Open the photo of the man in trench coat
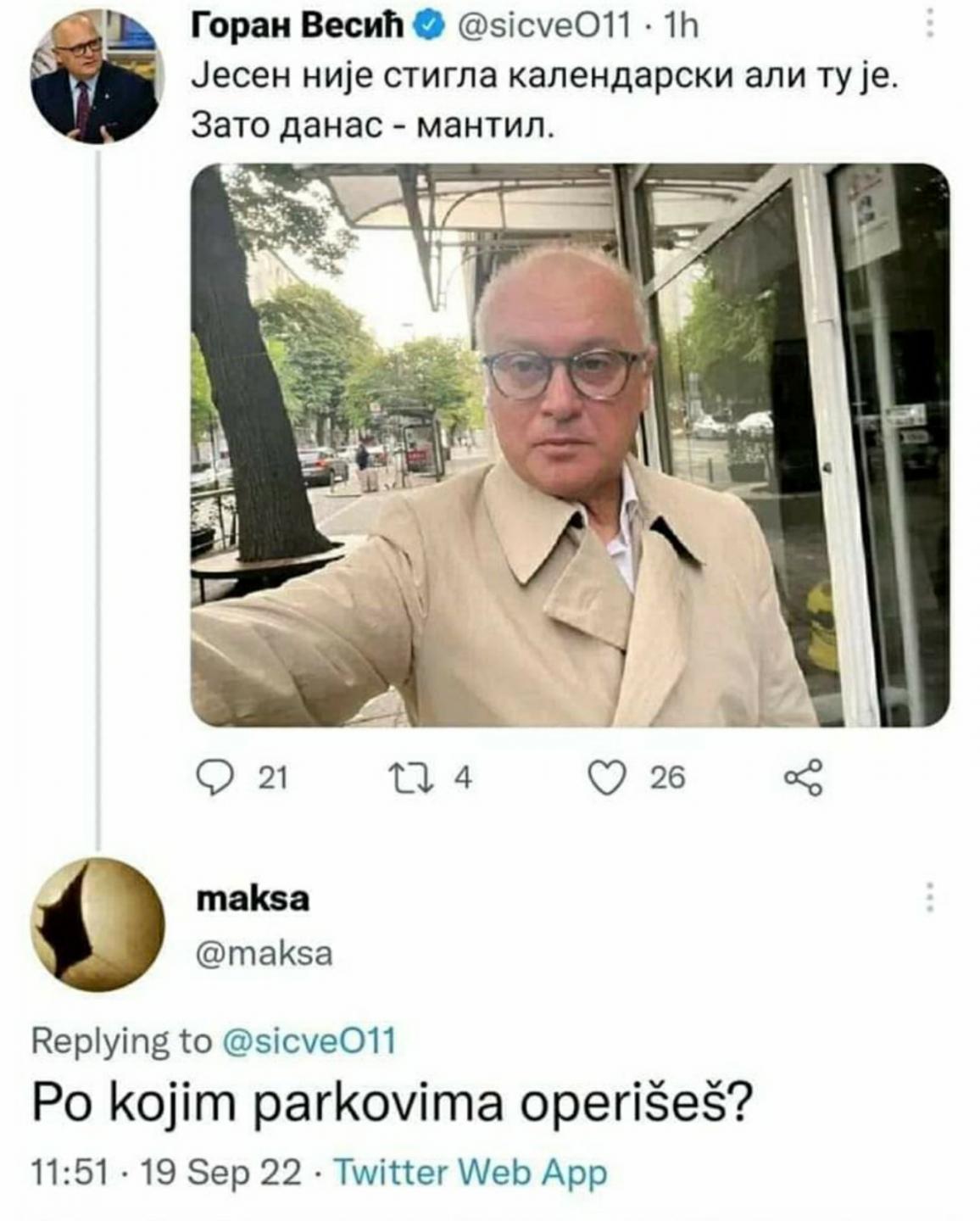This screenshot has width=980, height=1221. coord(570,445)
